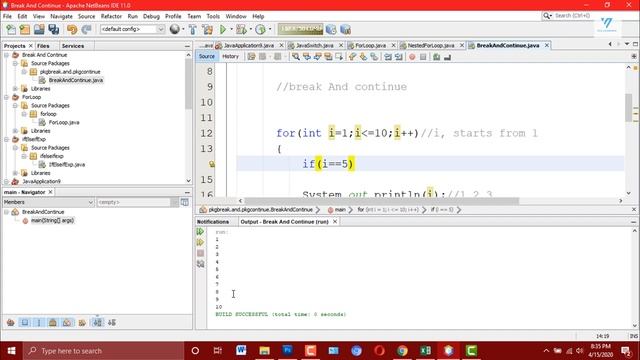Select main(String[] args) in Navigator
Viewport: 640px width, 360px height.
coord(52,220)
